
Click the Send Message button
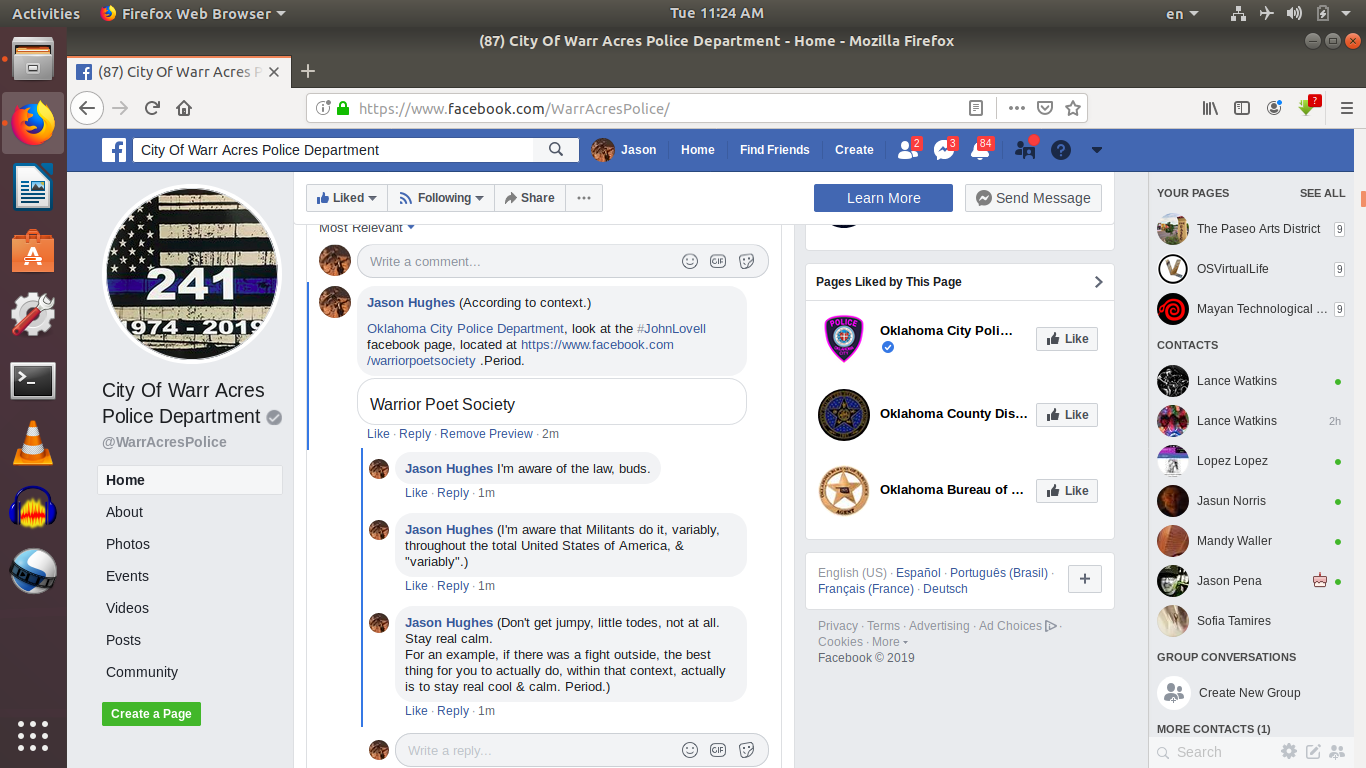click(1033, 198)
